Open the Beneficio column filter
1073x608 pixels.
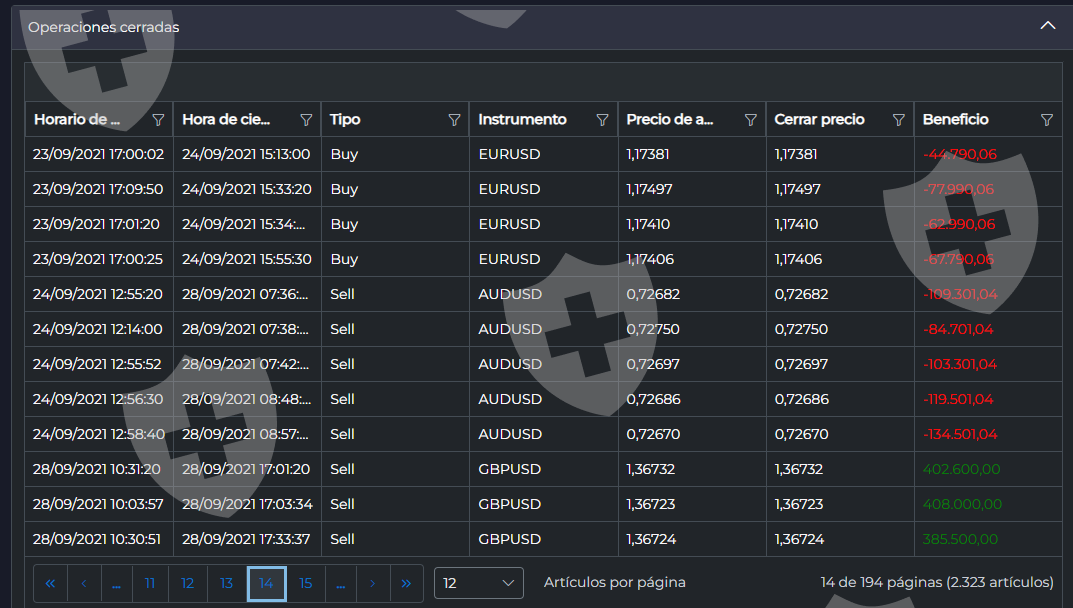(x=1046, y=120)
